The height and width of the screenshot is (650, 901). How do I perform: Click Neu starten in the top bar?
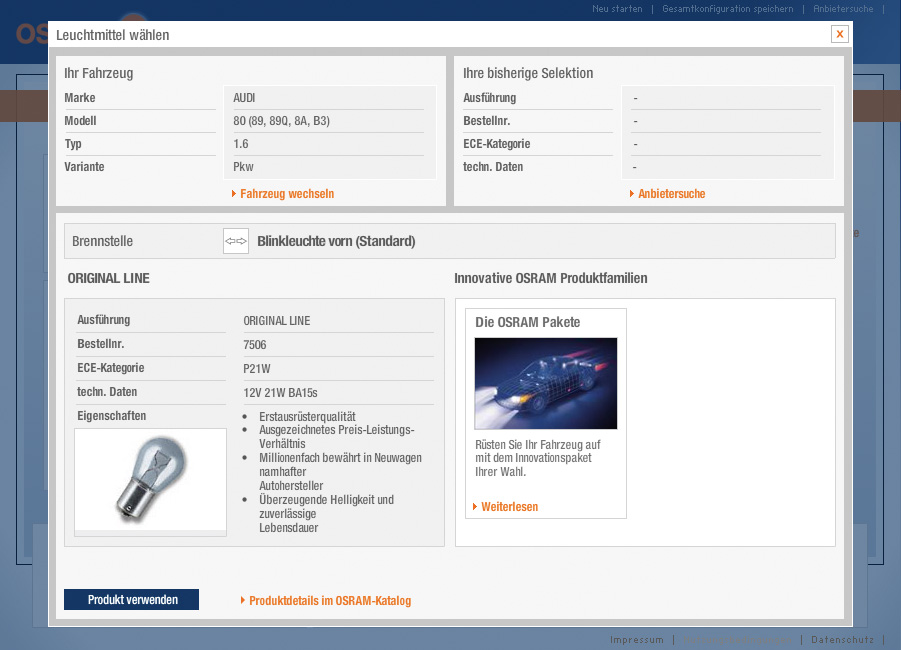[617, 9]
